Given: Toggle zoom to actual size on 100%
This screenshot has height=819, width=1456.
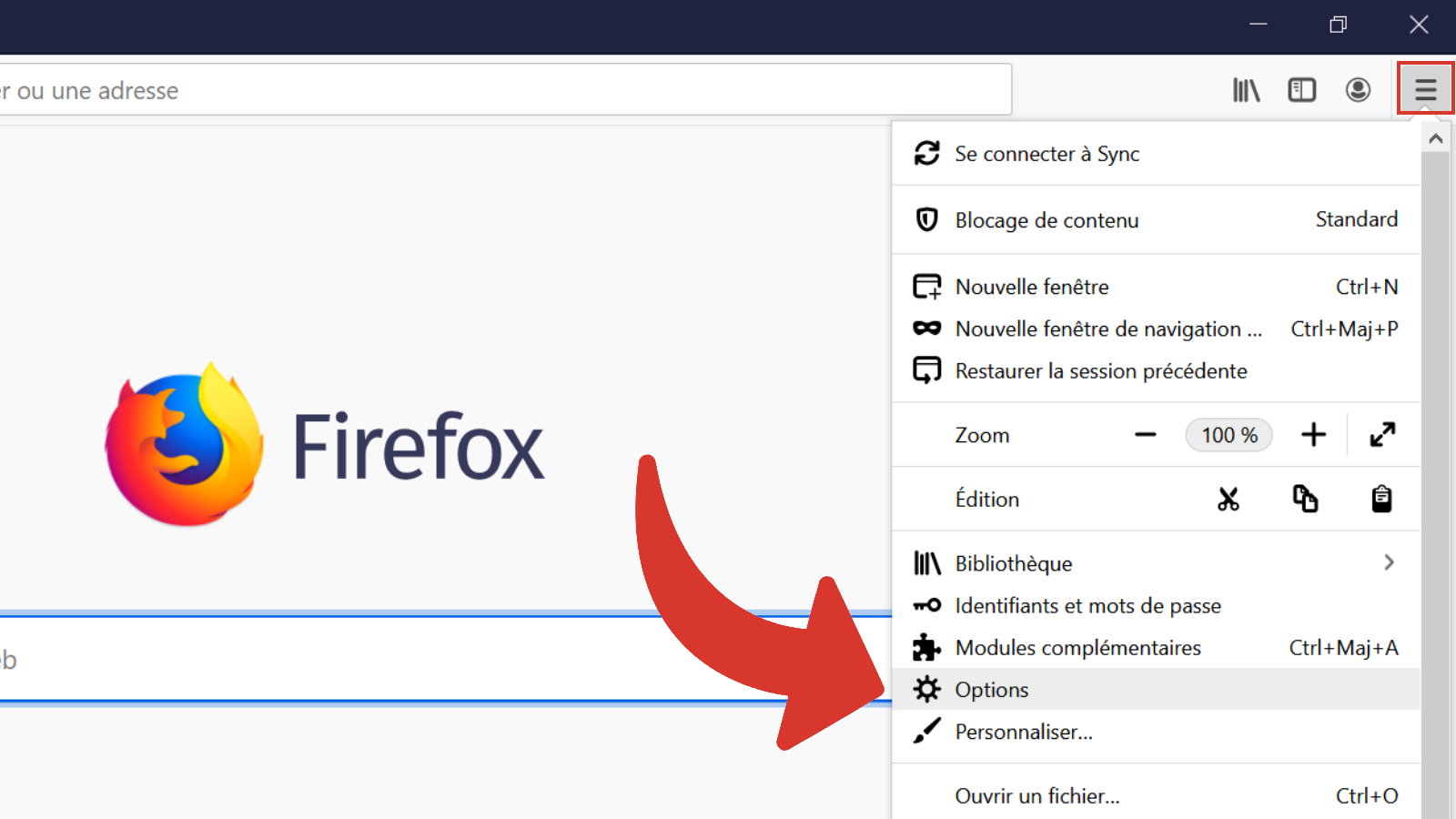Looking at the screenshot, I should (1228, 435).
